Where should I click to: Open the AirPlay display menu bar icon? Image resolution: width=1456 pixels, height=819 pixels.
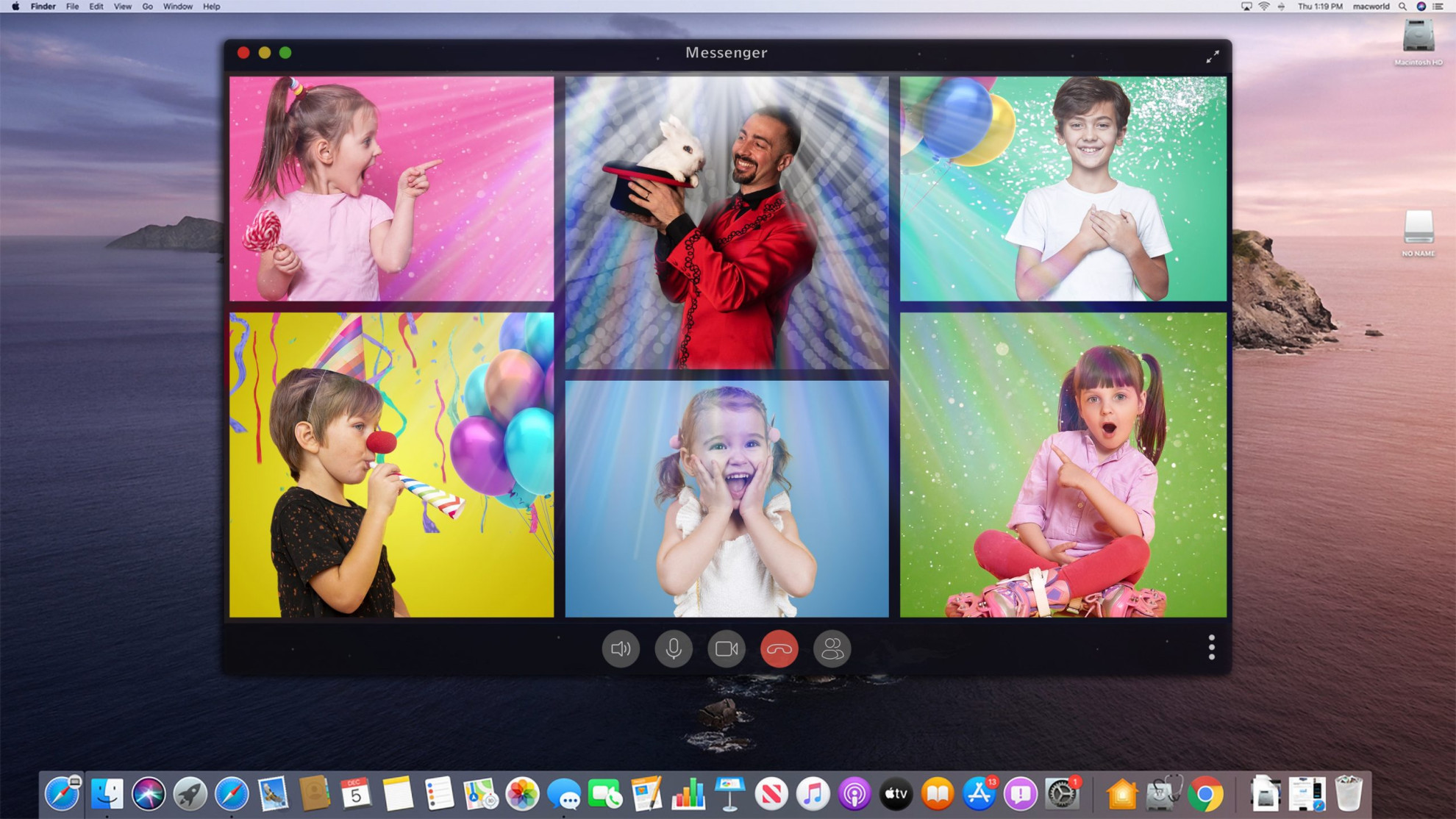coord(1246,7)
